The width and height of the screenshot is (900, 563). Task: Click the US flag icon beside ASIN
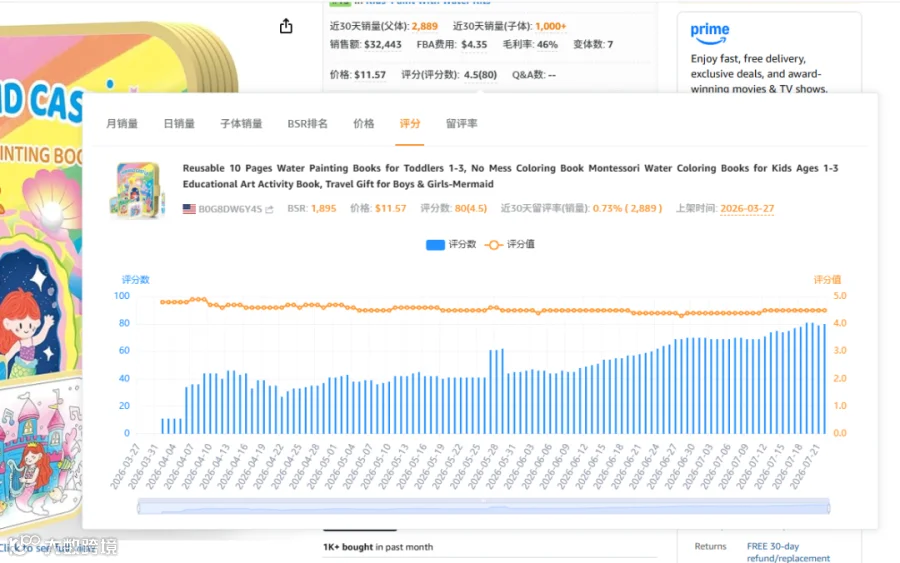point(189,209)
